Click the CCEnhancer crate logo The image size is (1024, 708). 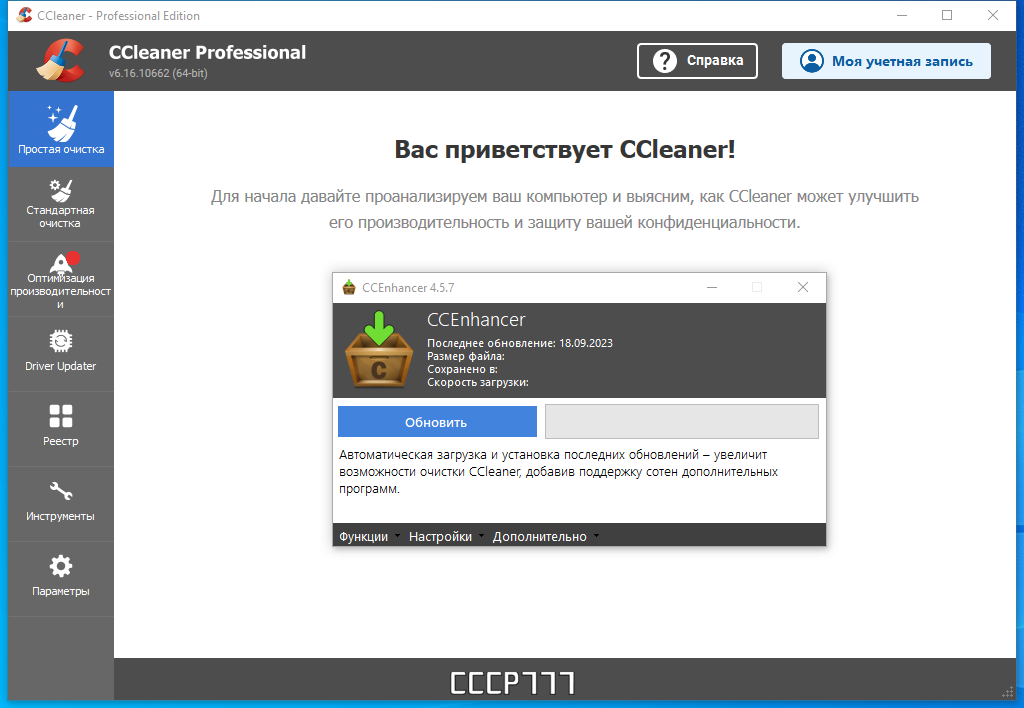[x=379, y=350]
